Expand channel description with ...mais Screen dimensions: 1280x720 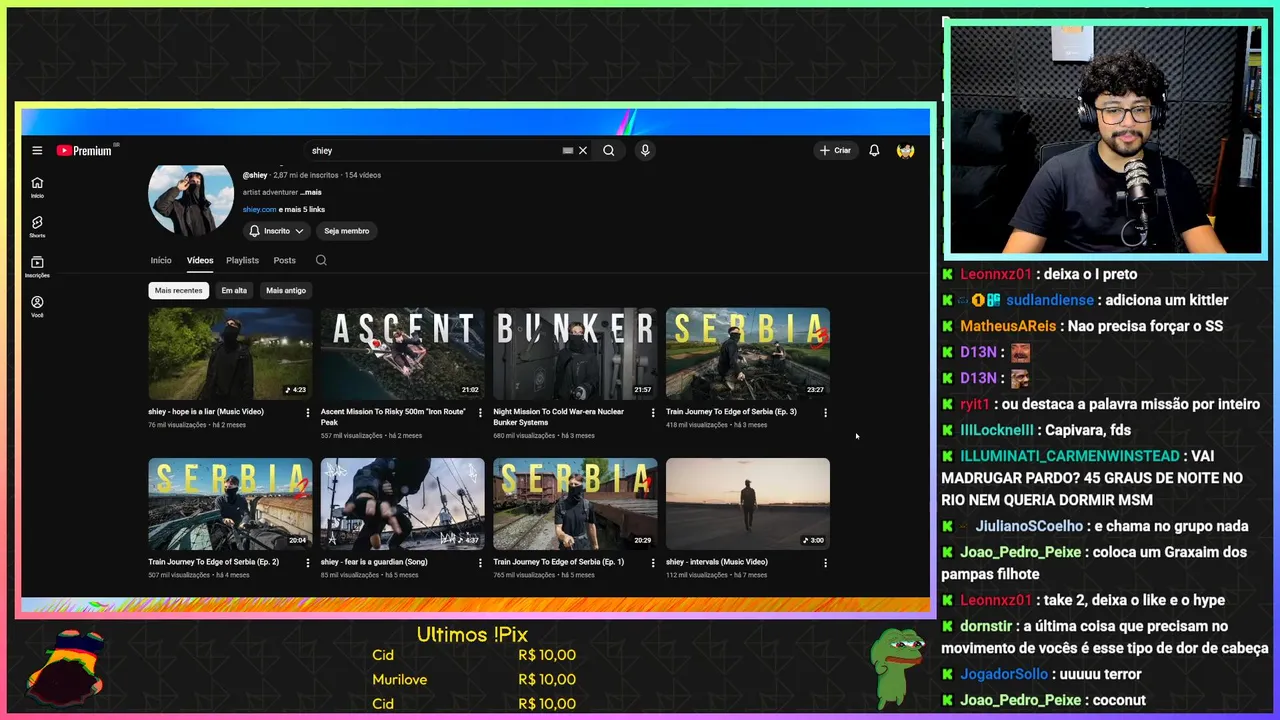311,192
